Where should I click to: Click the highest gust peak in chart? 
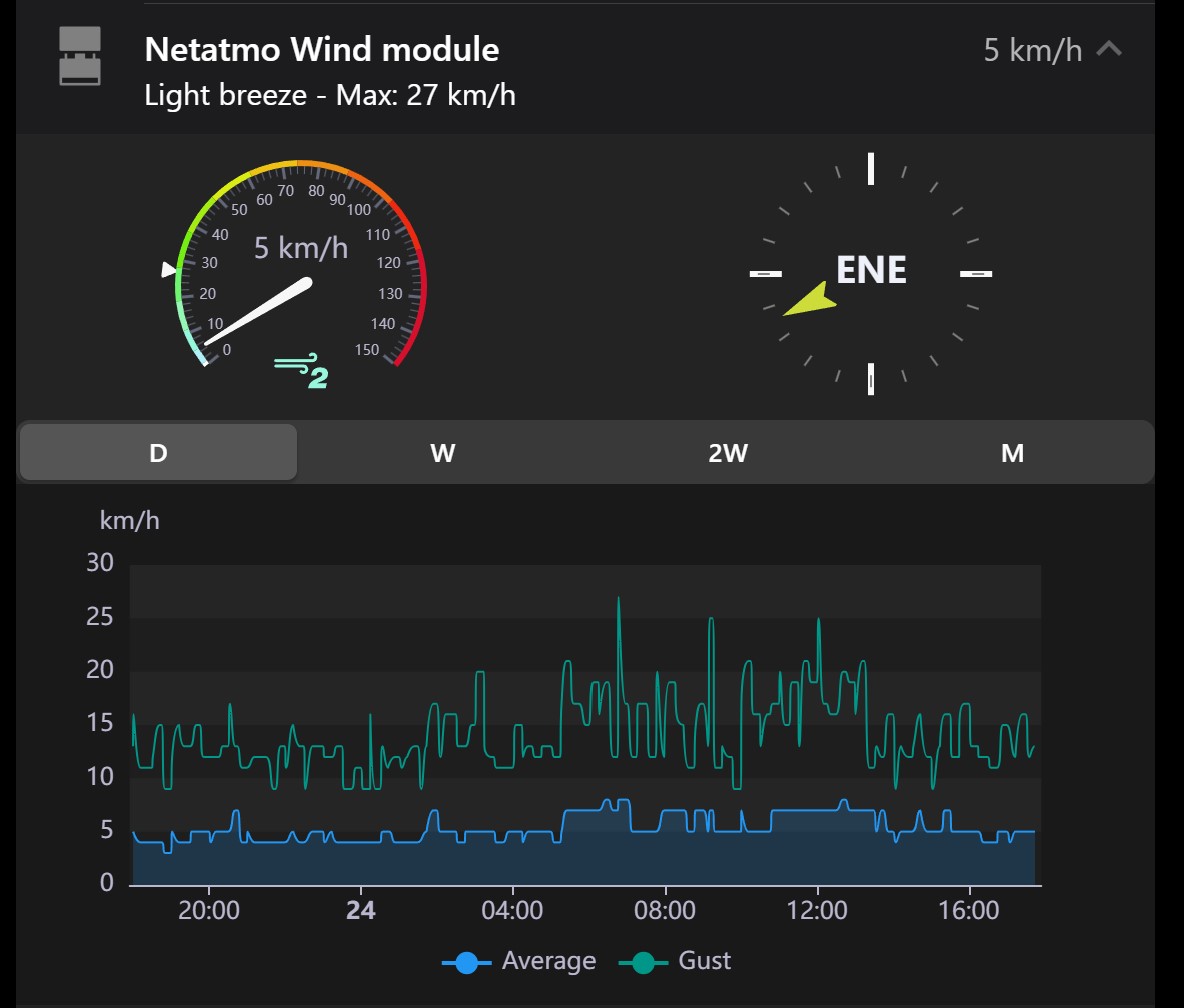[x=618, y=600]
